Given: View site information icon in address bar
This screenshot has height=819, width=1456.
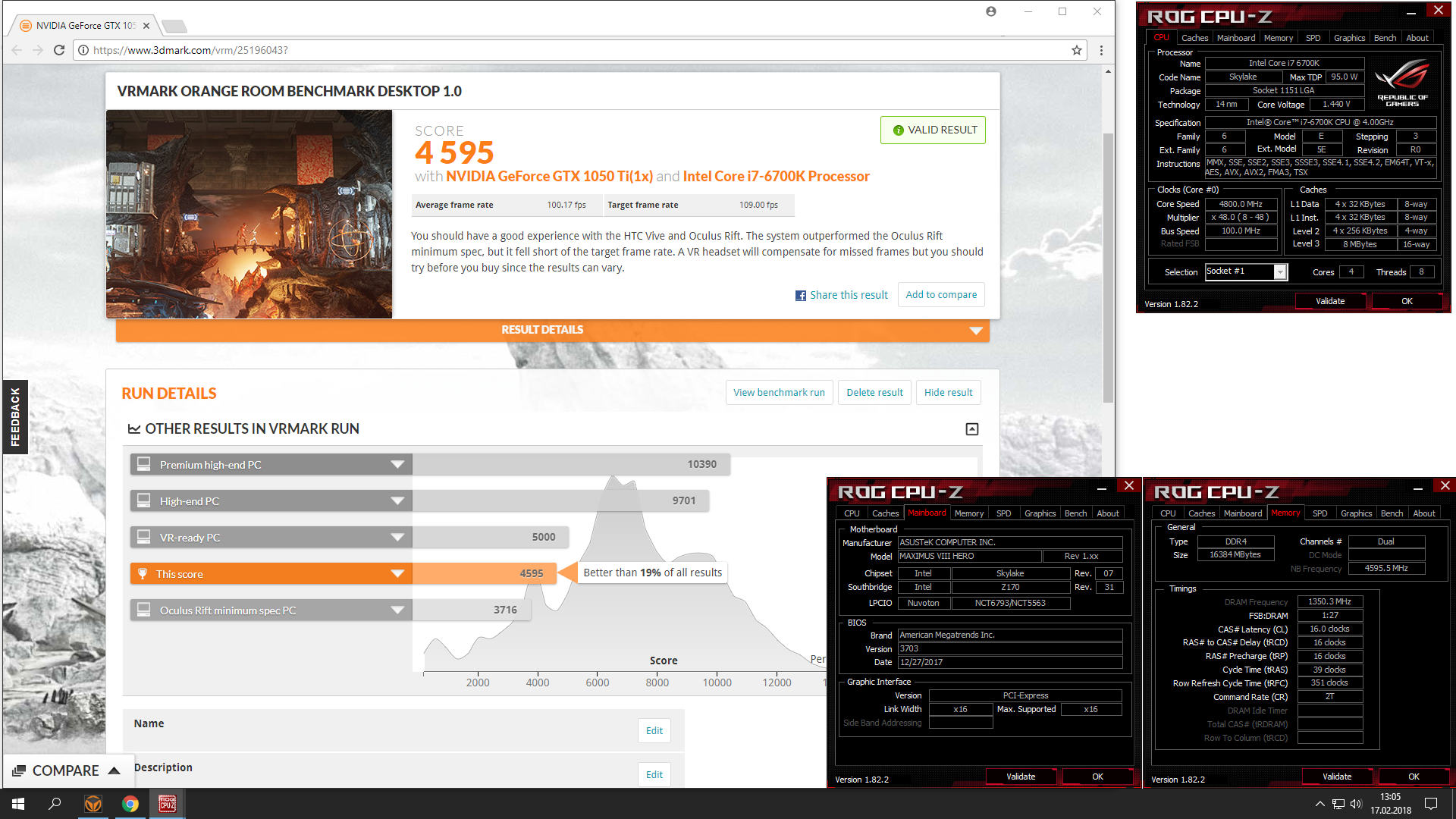Looking at the screenshot, I should (x=83, y=50).
